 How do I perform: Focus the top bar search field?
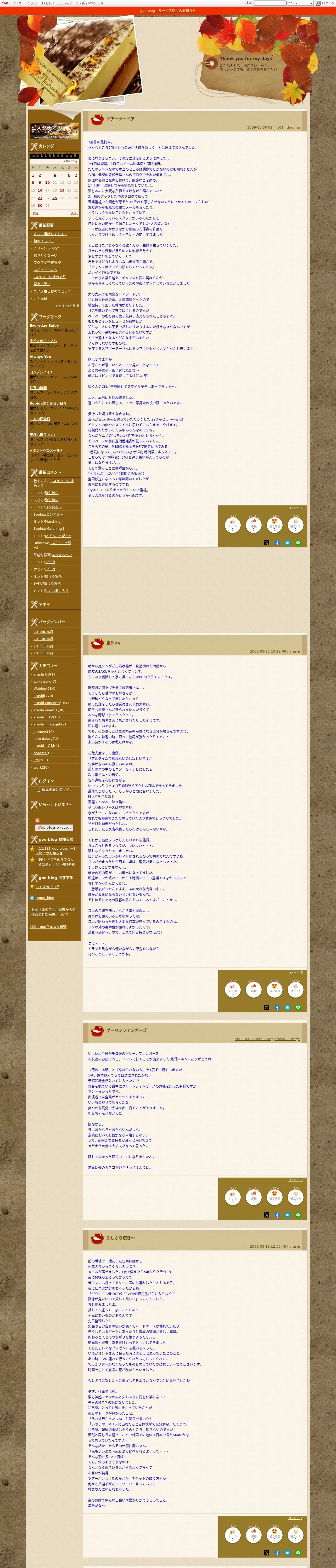(270, 3)
